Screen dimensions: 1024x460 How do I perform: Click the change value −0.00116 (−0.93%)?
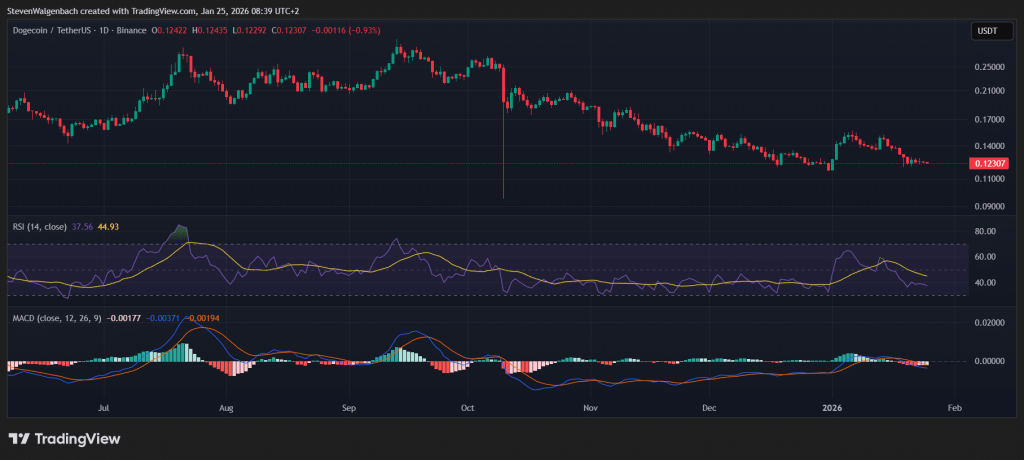[x=344, y=30]
